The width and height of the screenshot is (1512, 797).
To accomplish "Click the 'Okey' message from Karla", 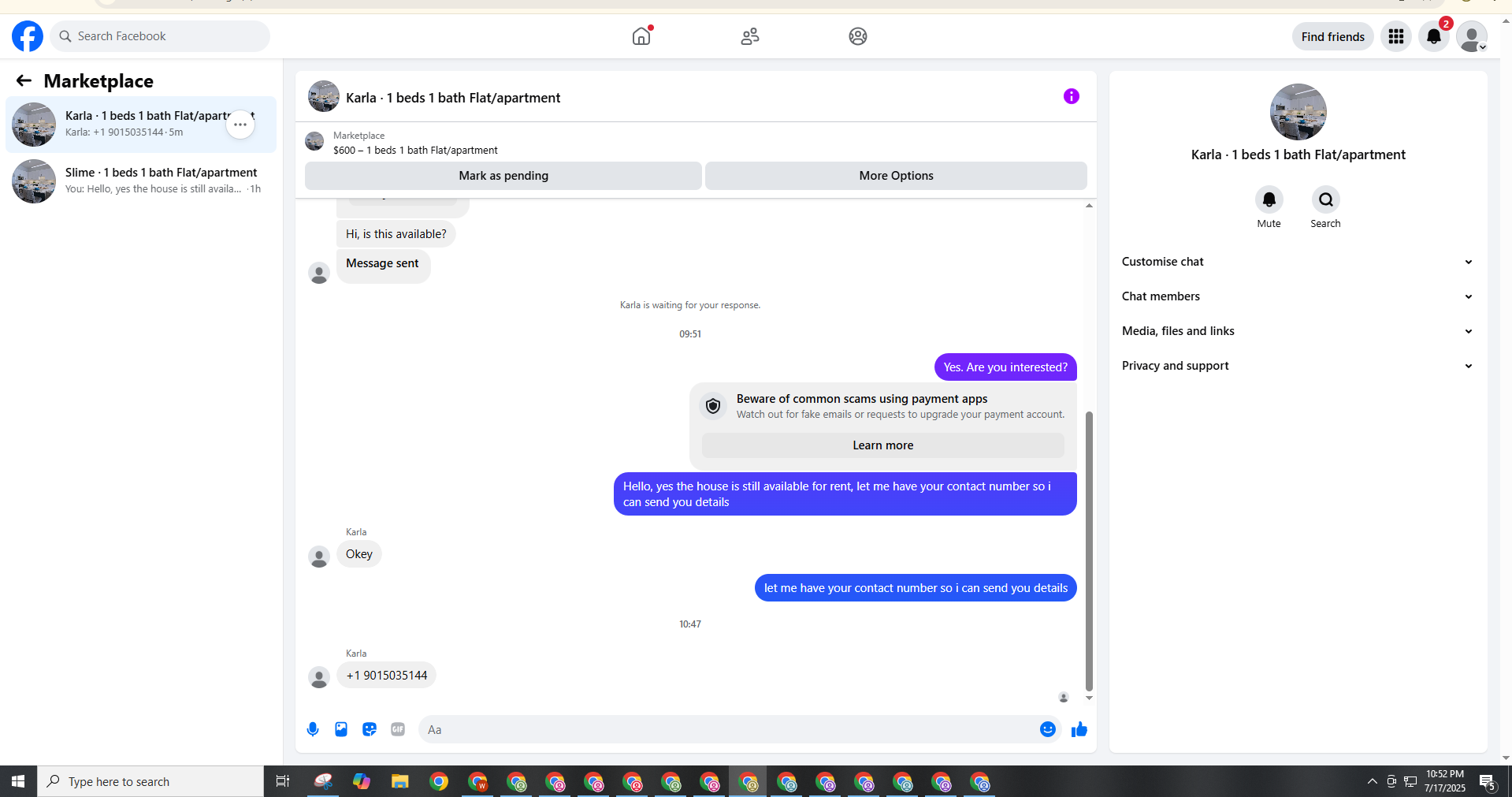I will coord(359,554).
